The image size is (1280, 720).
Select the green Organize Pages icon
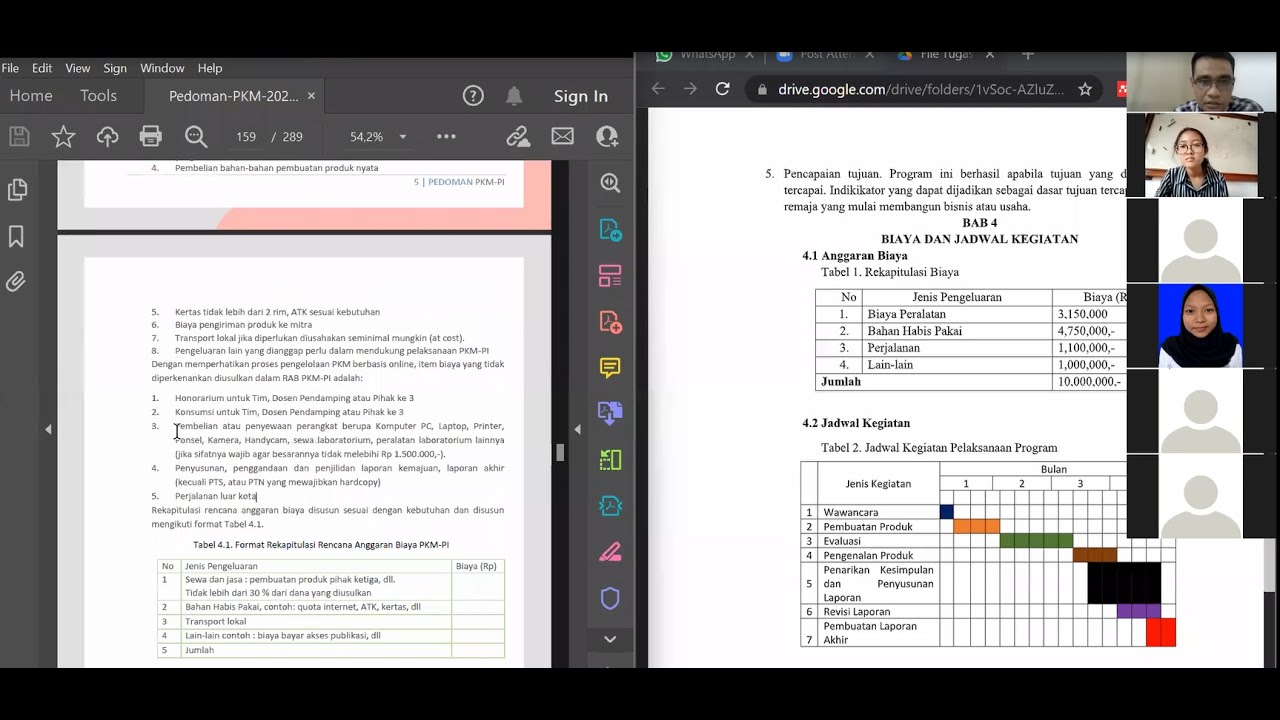point(610,460)
